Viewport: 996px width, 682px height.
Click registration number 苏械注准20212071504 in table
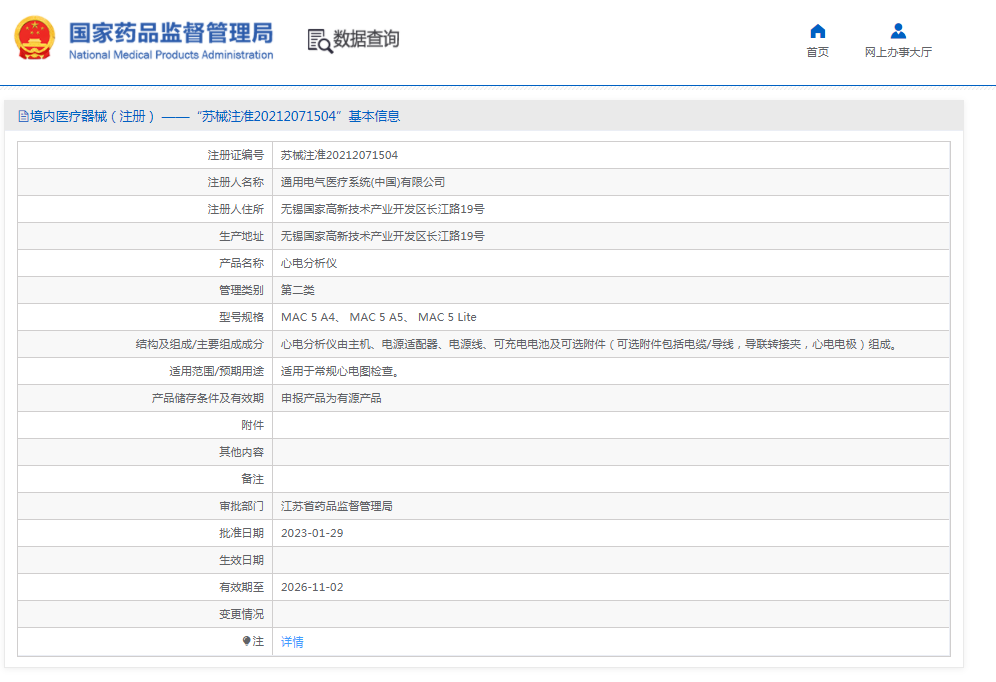tap(339, 155)
